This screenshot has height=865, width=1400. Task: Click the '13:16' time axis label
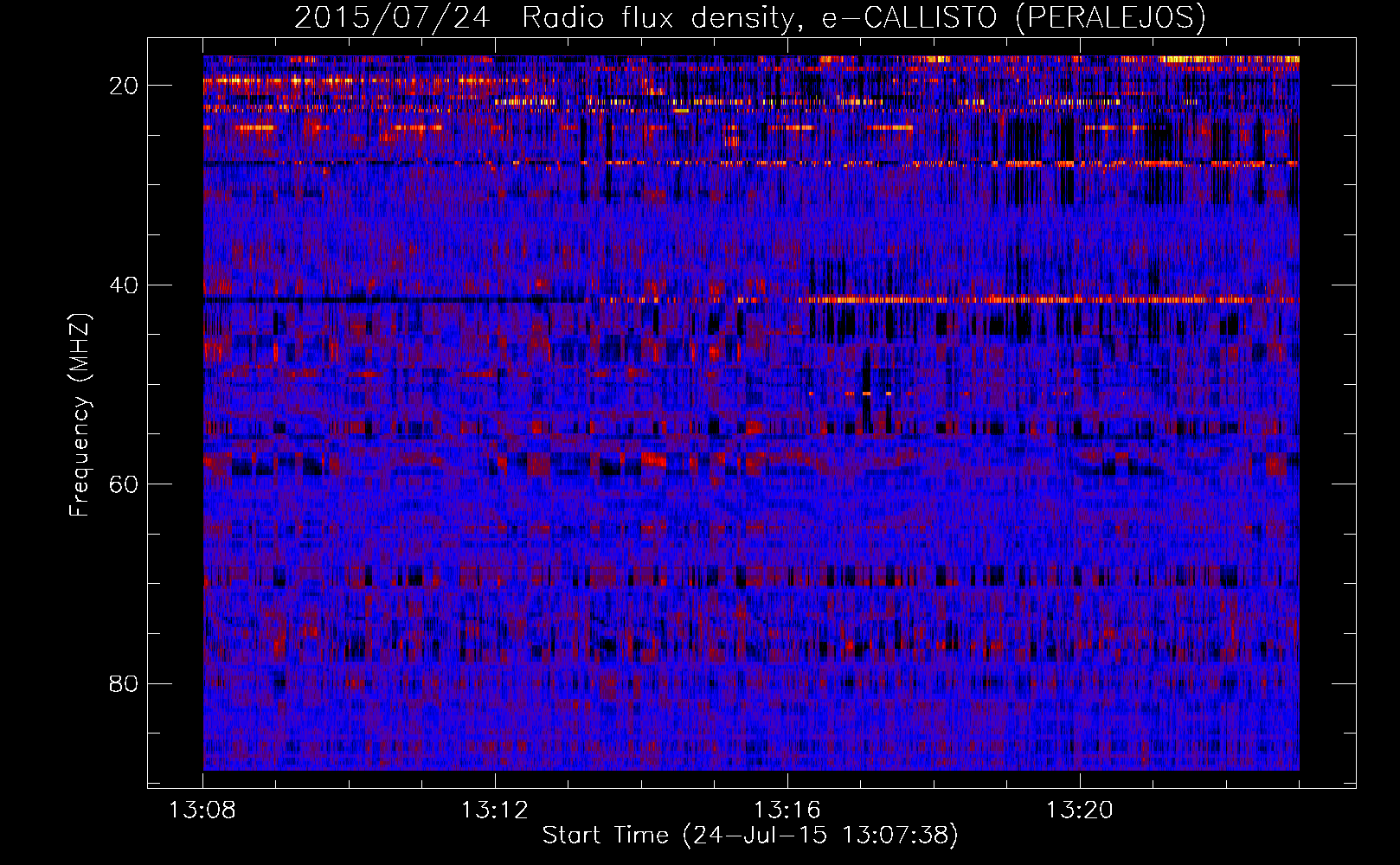pyautogui.click(x=787, y=811)
